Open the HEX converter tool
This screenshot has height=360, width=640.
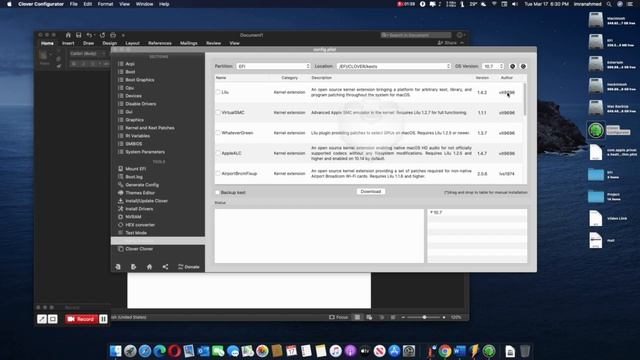(x=140, y=225)
